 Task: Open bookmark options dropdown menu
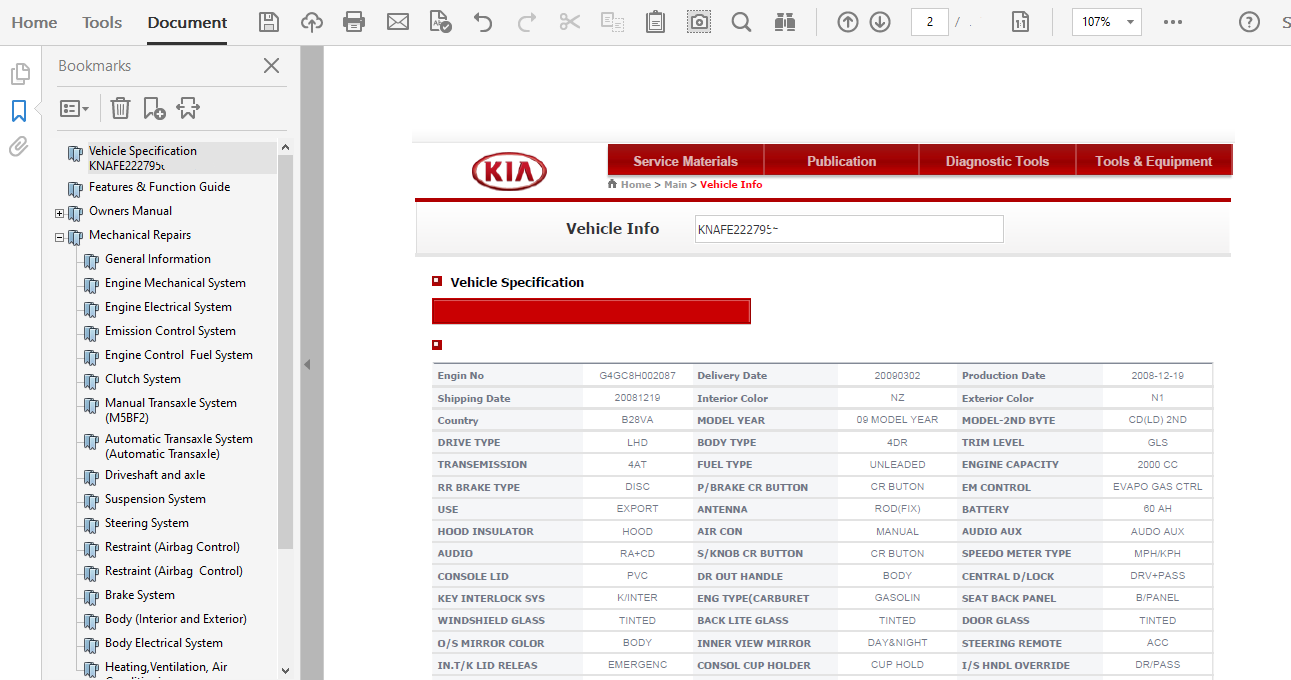tap(74, 108)
